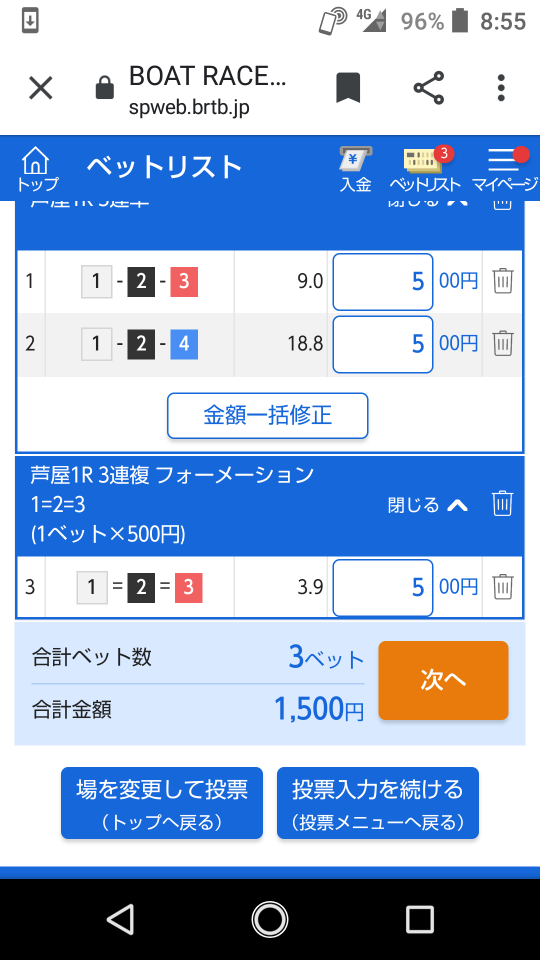The image size is (540, 960).
Task: Edit amount field for 1=2=3 bet
Action: click(383, 587)
